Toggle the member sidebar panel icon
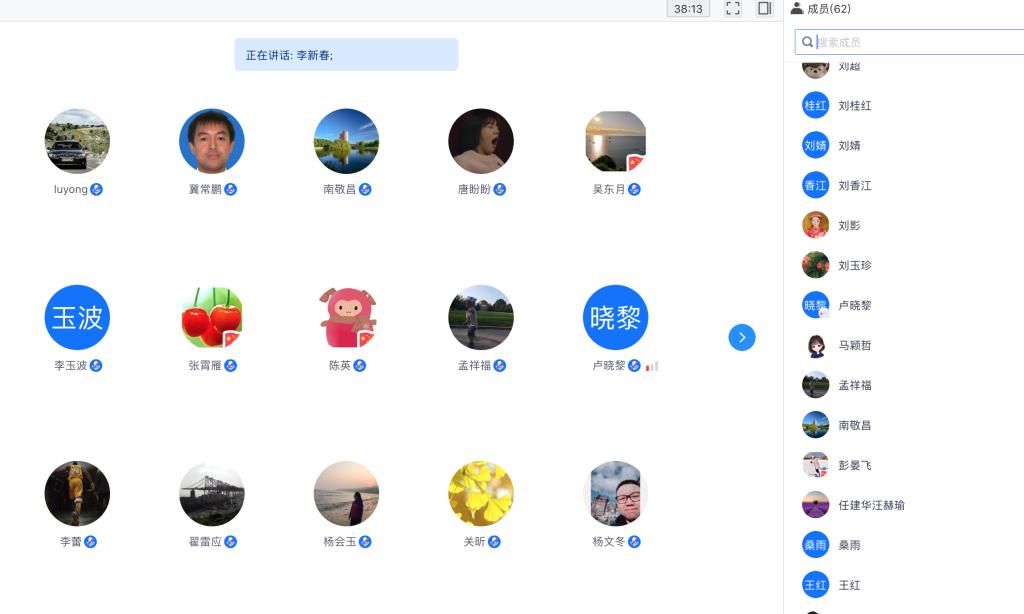This screenshot has height=614, width=1024. pyautogui.click(x=765, y=9)
